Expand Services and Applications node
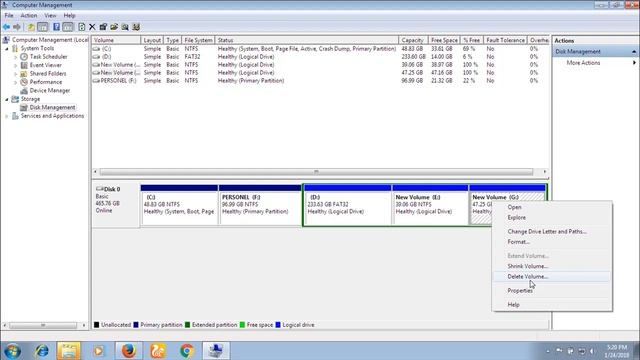This screenshot has height=360, width=640. coord(7,116)
